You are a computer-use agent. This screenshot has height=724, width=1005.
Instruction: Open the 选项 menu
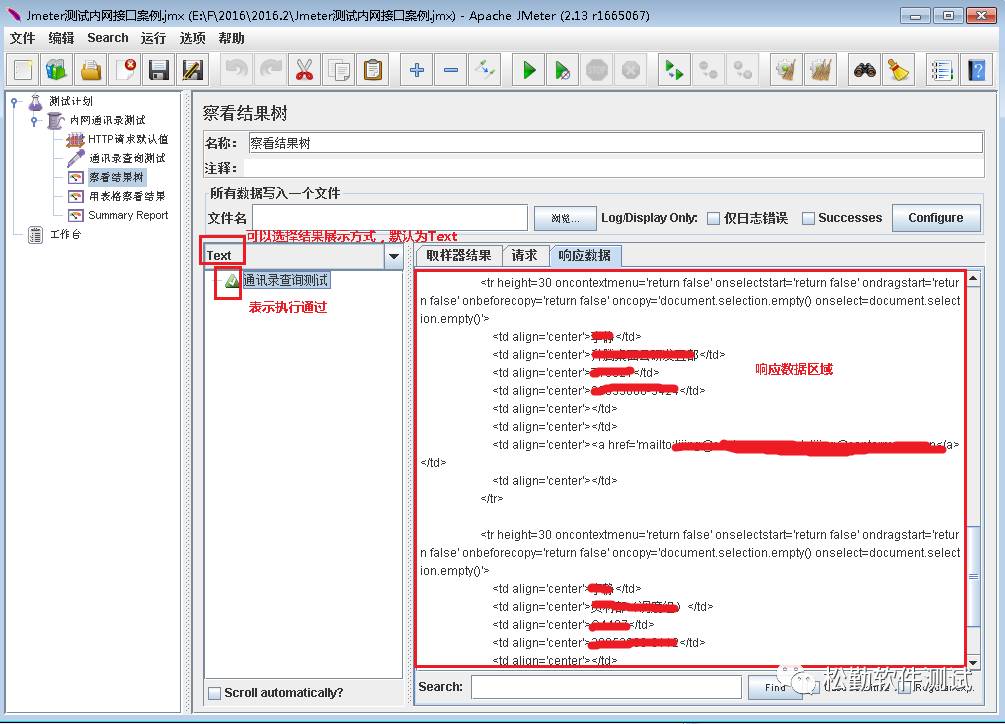[x=192, y=38]
